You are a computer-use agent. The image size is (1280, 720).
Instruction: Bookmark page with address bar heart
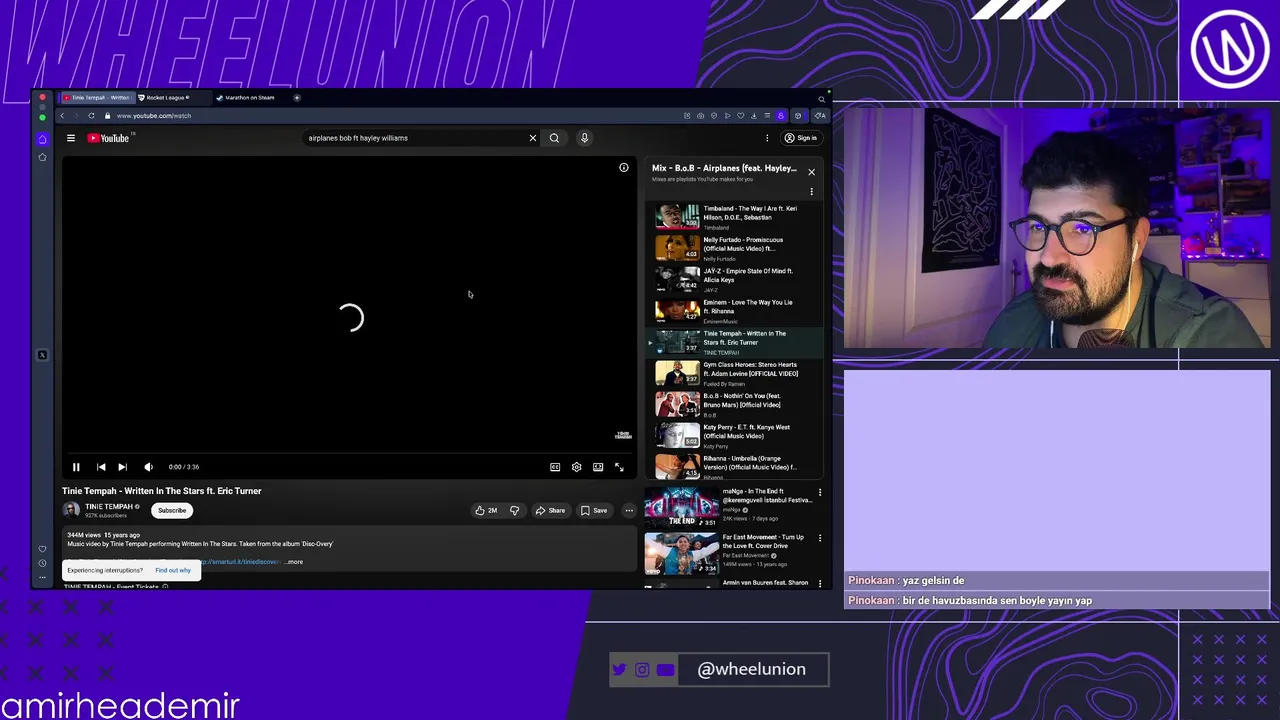click(740, 115)
